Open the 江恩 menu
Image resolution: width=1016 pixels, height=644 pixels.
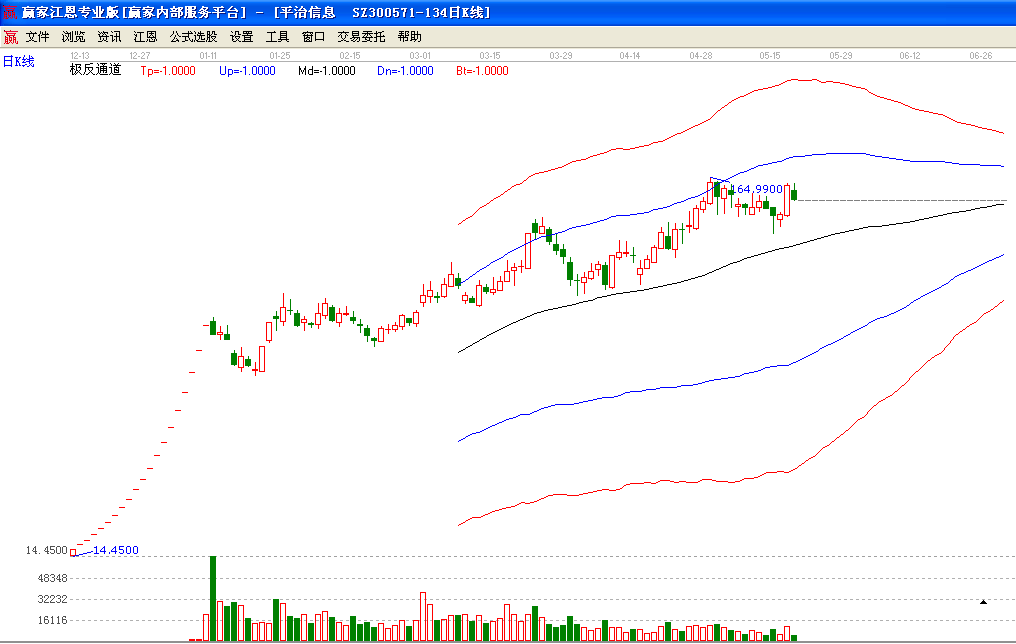point(145,37)
